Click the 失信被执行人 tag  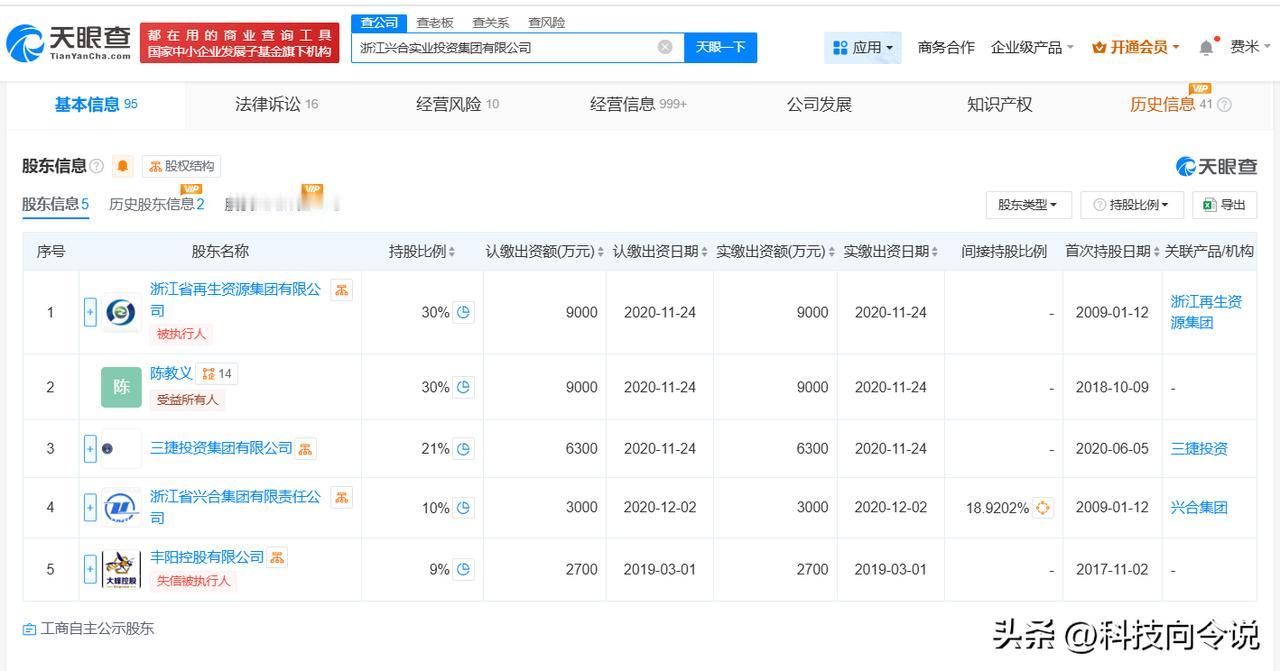pos(194,581)
